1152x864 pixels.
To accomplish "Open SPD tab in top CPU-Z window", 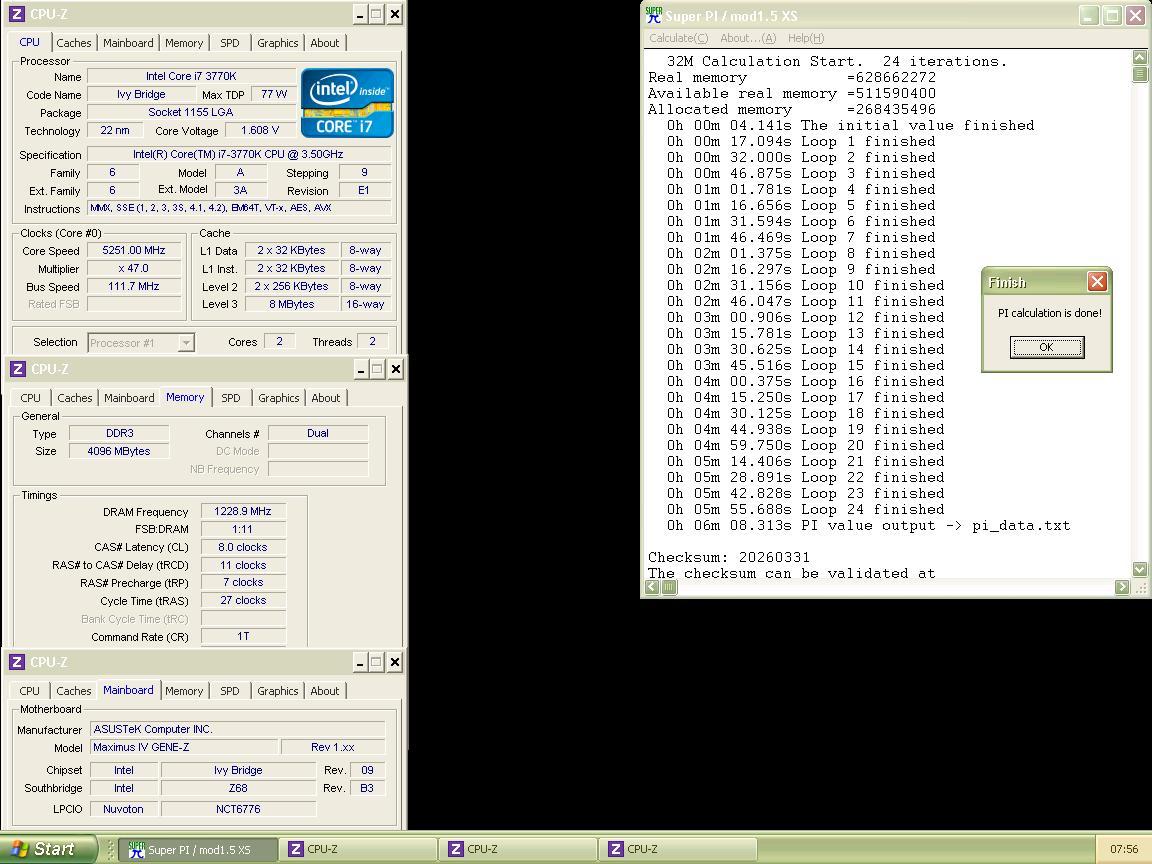I will [230, 43].
